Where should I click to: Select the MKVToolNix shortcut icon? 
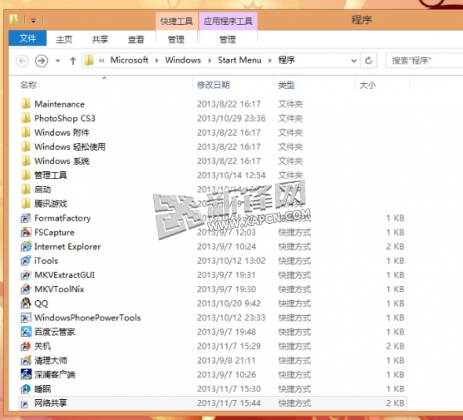click(x=26, y=289)
